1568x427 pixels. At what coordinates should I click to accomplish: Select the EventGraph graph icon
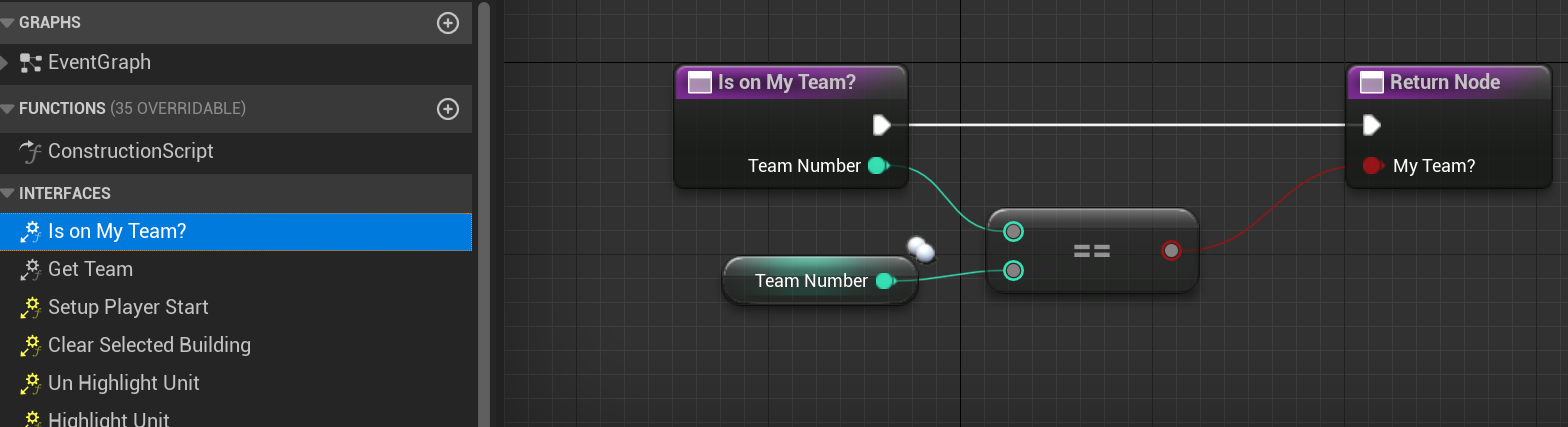click(30, 63)
